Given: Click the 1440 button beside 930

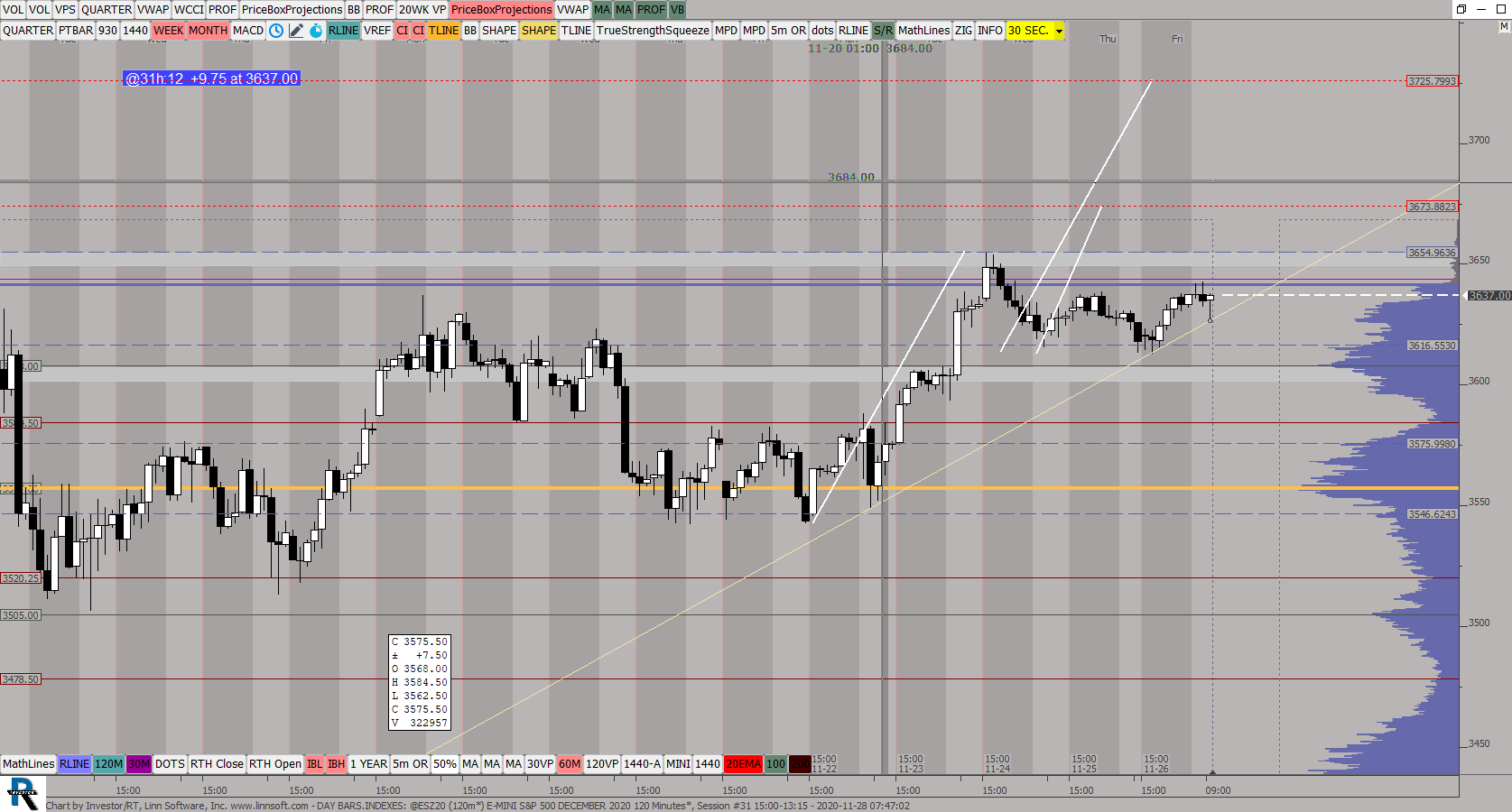Looking at the screenshot, I should point(135,30).
